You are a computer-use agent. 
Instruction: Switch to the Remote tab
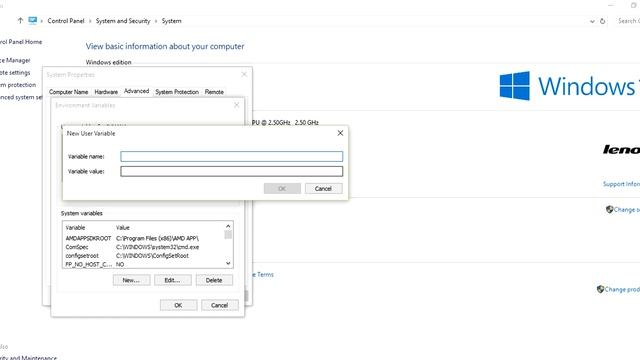point(214,92)
